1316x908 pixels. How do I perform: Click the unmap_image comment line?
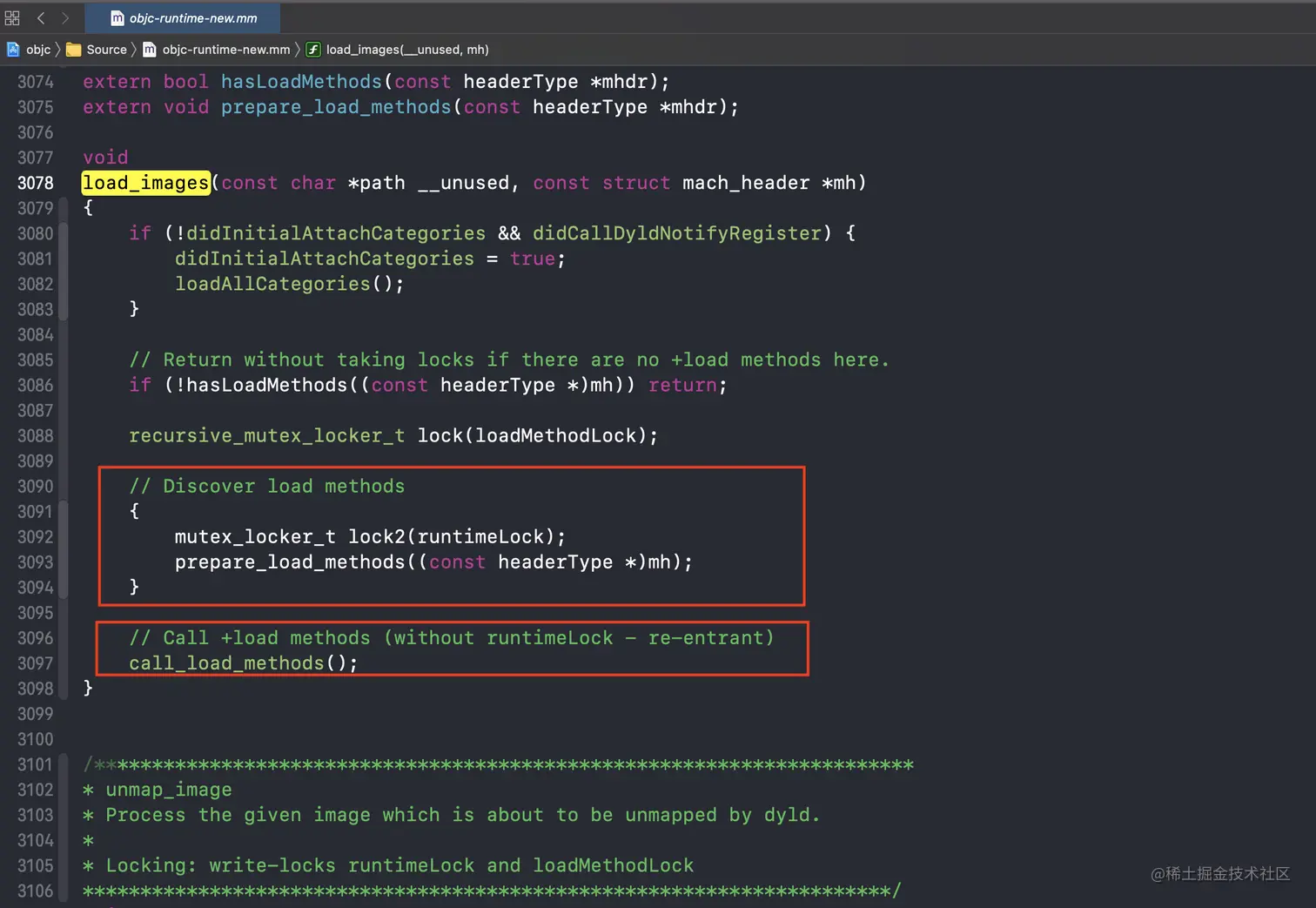pyautogui.click(x=158, y=790)
